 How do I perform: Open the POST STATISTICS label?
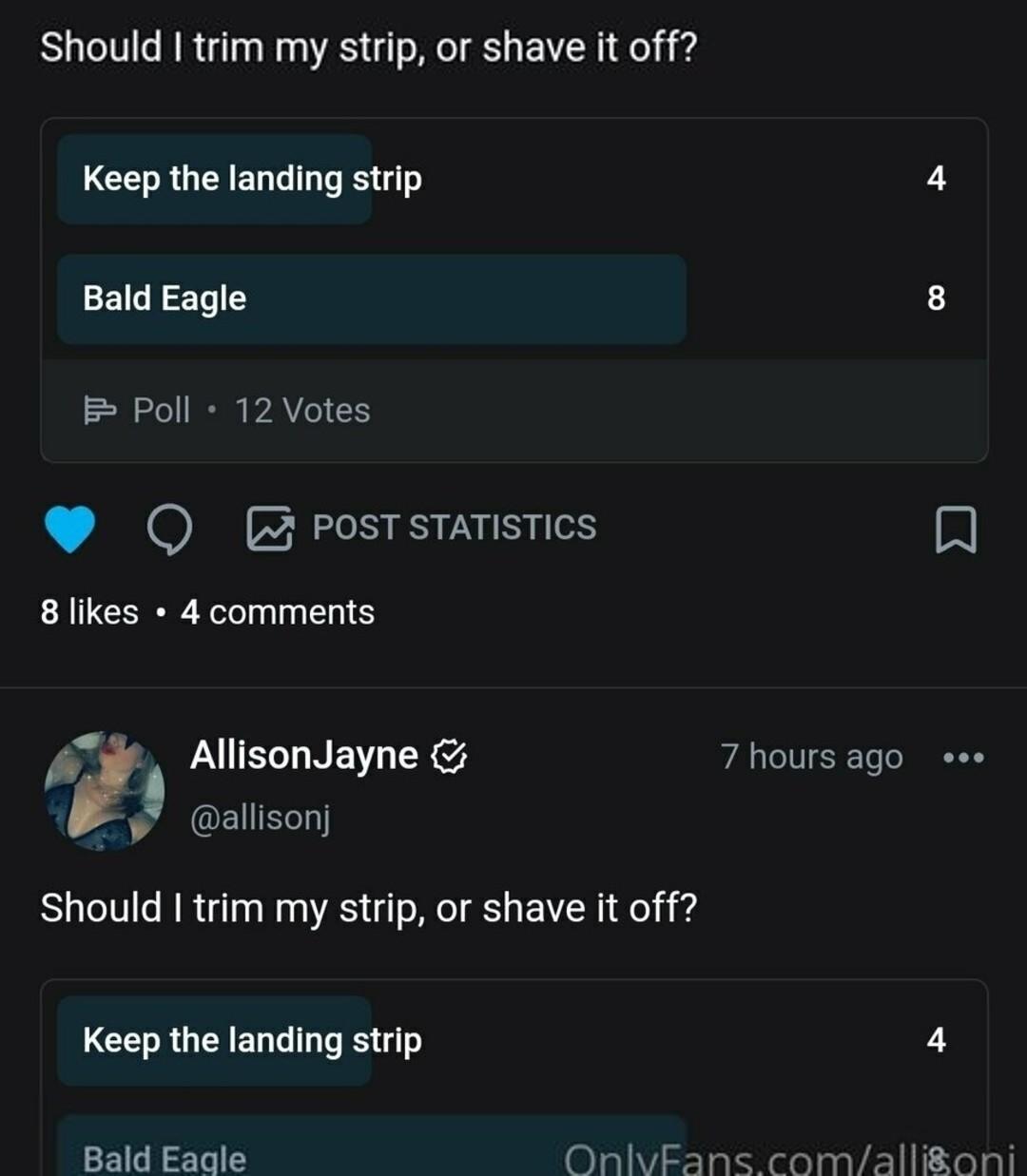point(455,528)
